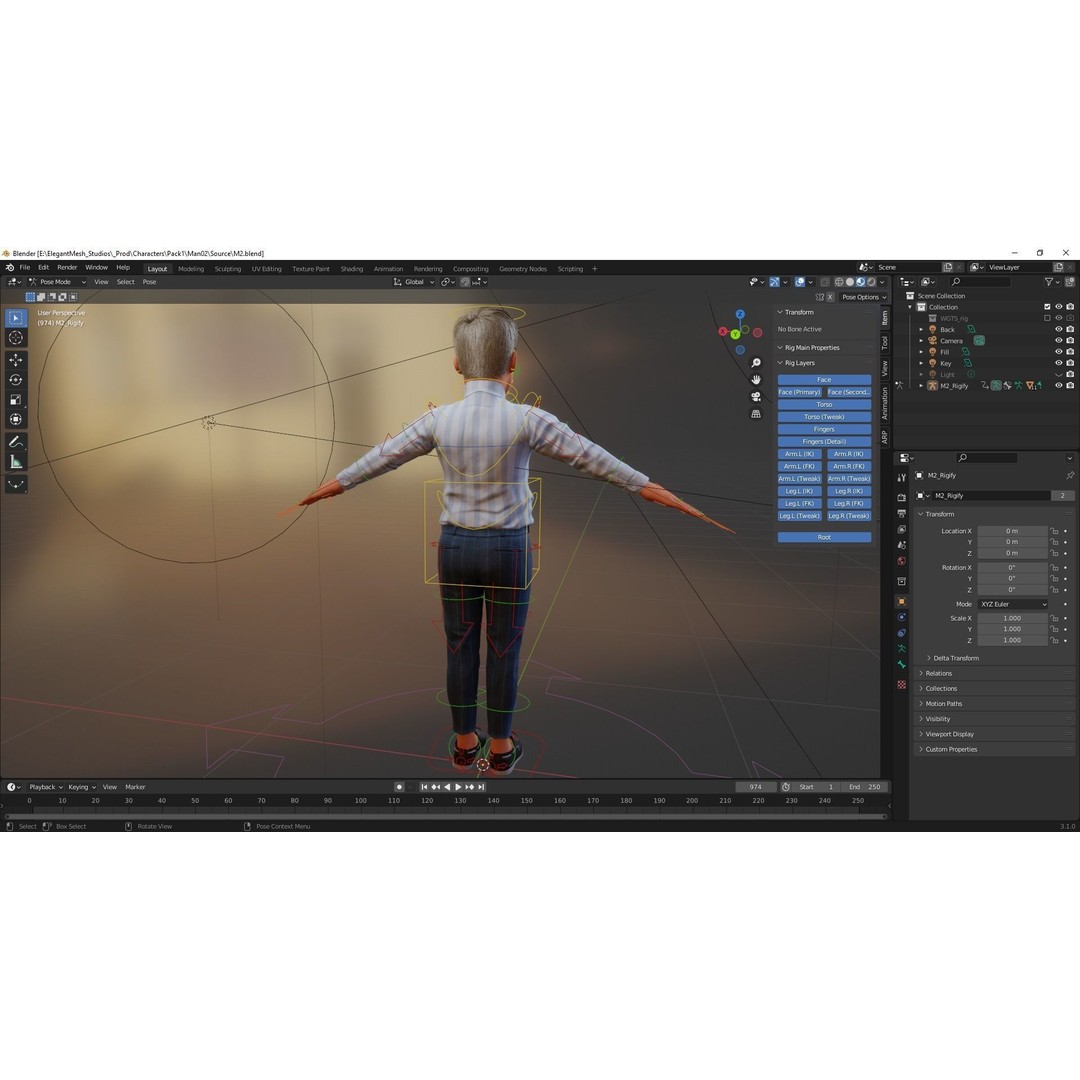Open Bone properties green bone icon
1080x1080 pixels.
click(902, 665)
